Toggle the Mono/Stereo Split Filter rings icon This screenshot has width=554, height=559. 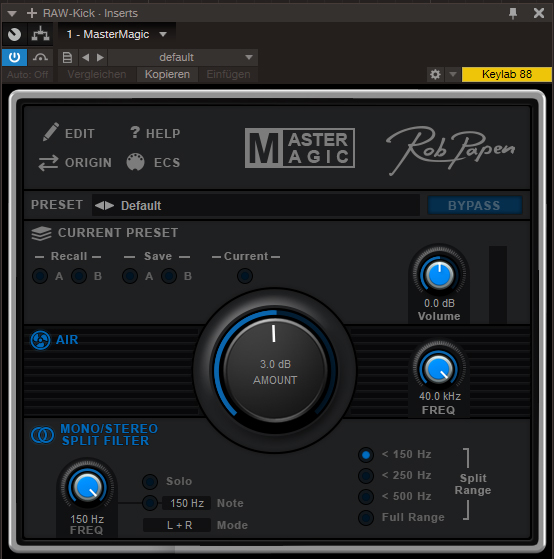pyautogui.click(x=42, y=435)
